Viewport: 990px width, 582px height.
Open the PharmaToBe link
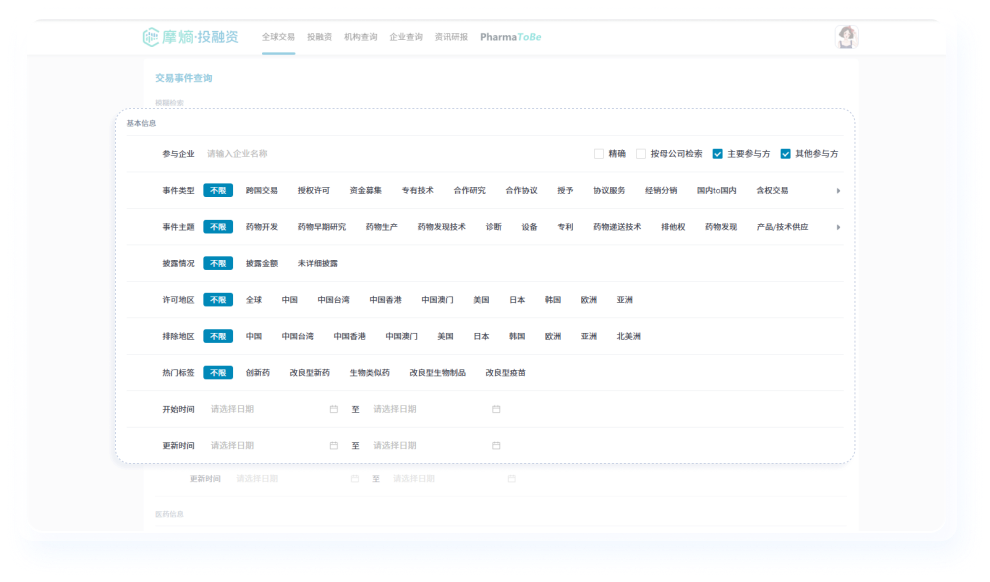pyautogui.click(x=510, y=37)
